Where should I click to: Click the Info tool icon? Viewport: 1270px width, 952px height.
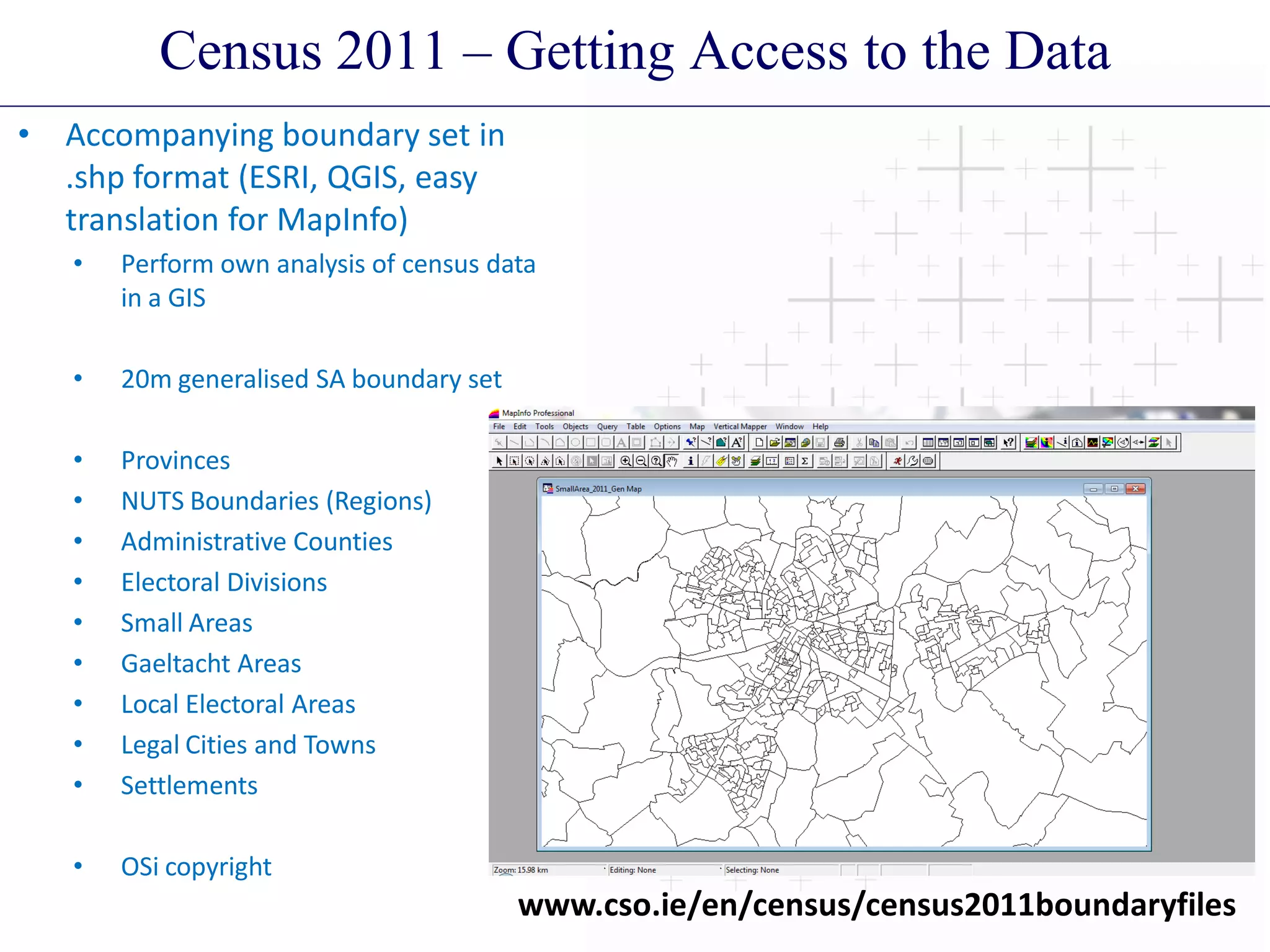pos(690,461)
